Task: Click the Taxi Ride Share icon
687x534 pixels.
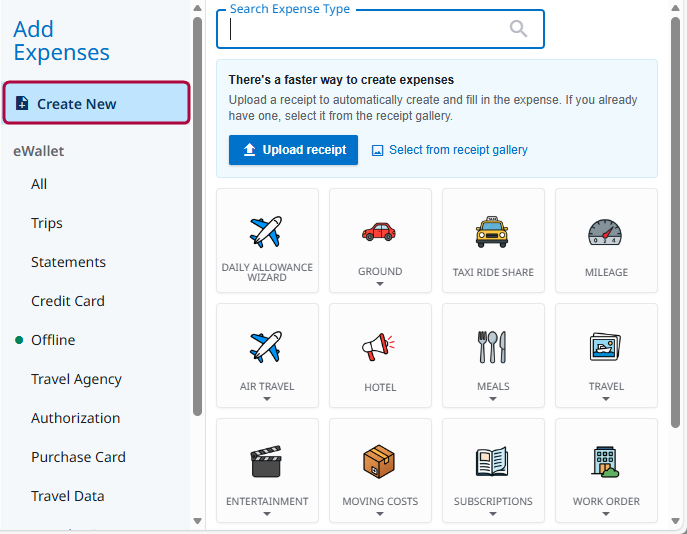Action: (x=492, y=232)
